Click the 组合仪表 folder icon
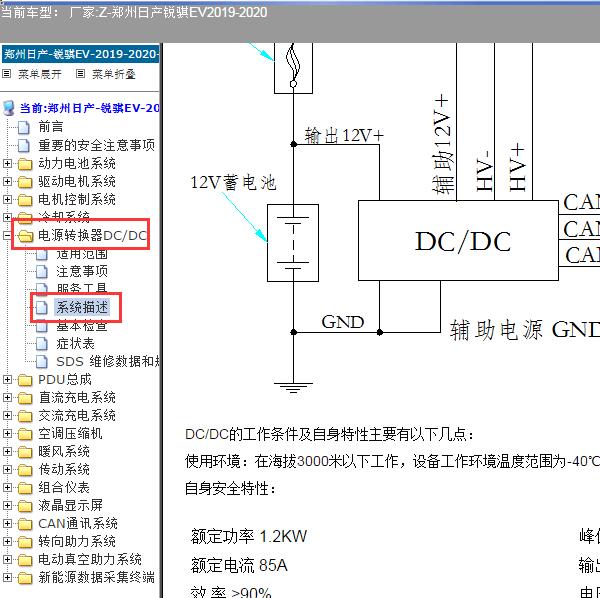Image resolution: width=600 pixels, height=598 pixels. click(25, 488)
